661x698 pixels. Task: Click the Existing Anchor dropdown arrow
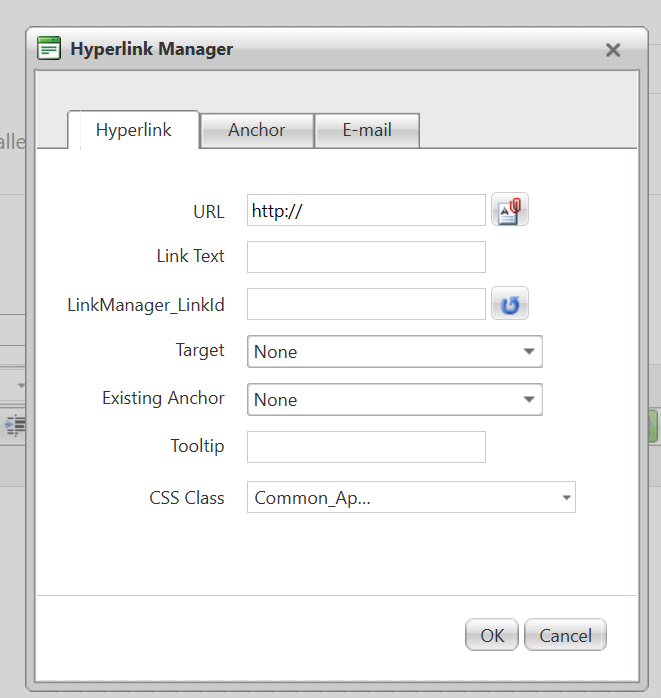click(528, 400)
